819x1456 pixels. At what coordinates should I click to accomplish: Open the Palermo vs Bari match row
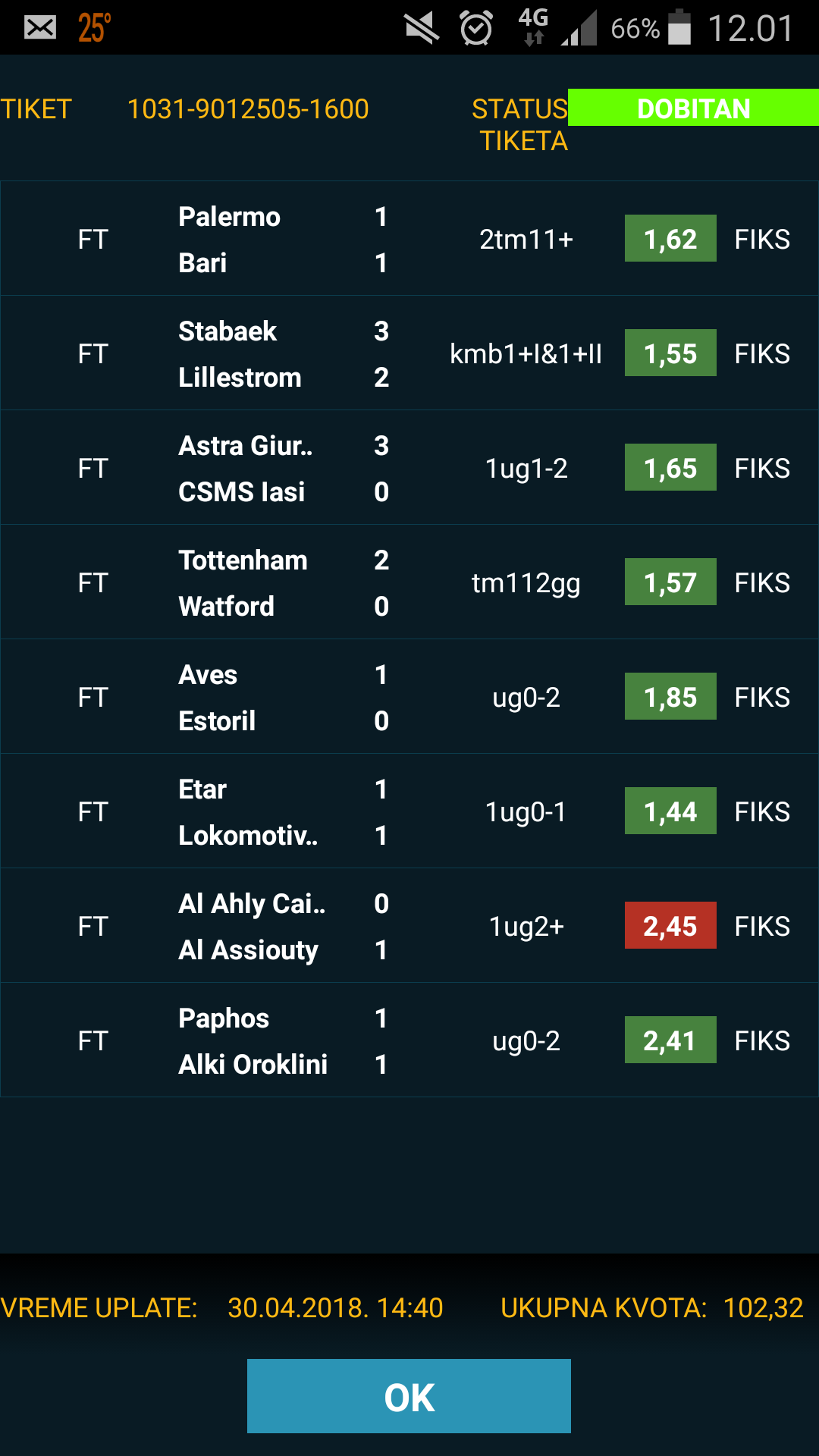coord(409,239)
